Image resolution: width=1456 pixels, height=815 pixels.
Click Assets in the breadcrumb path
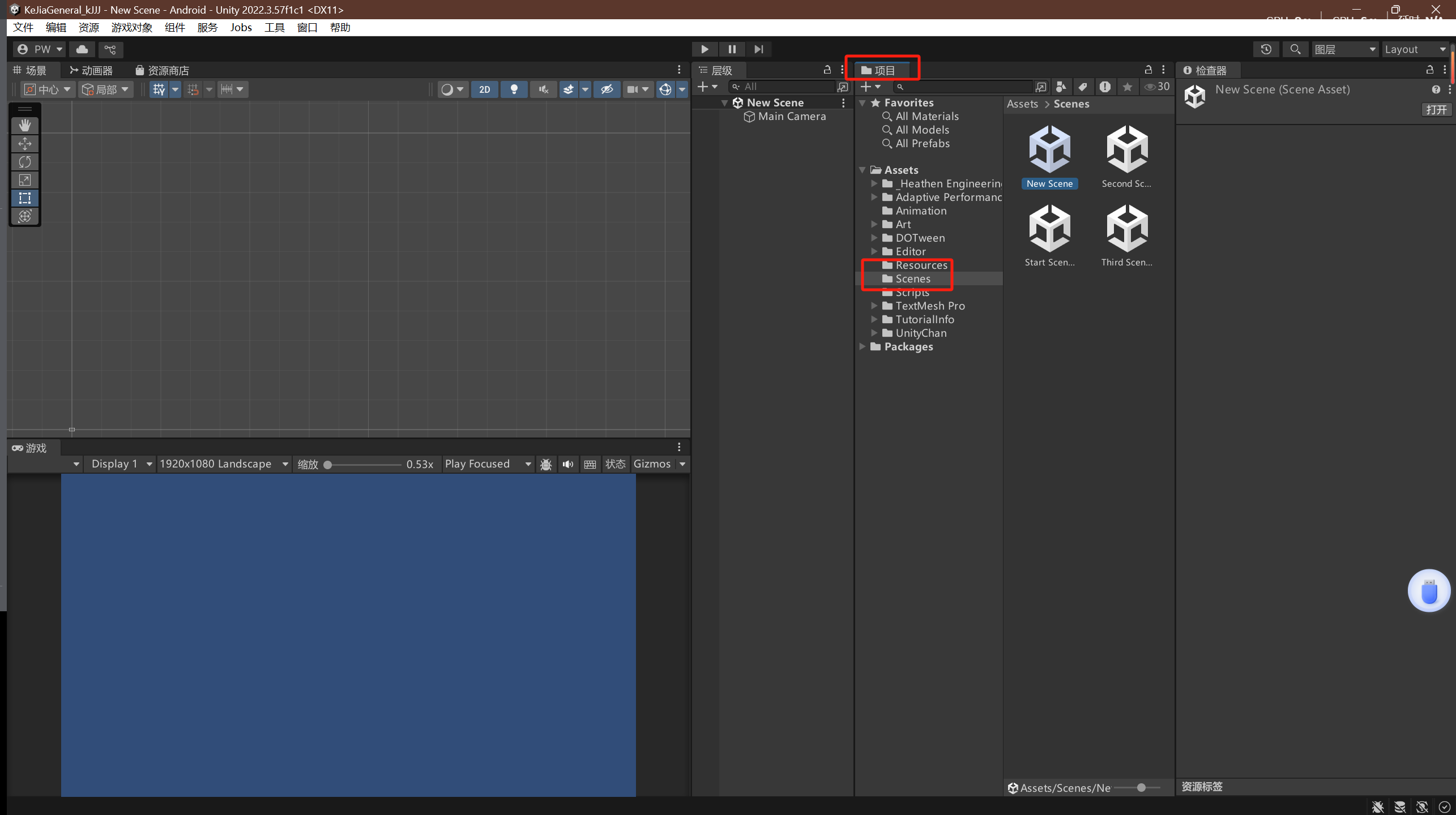(x=1022, y=104)
